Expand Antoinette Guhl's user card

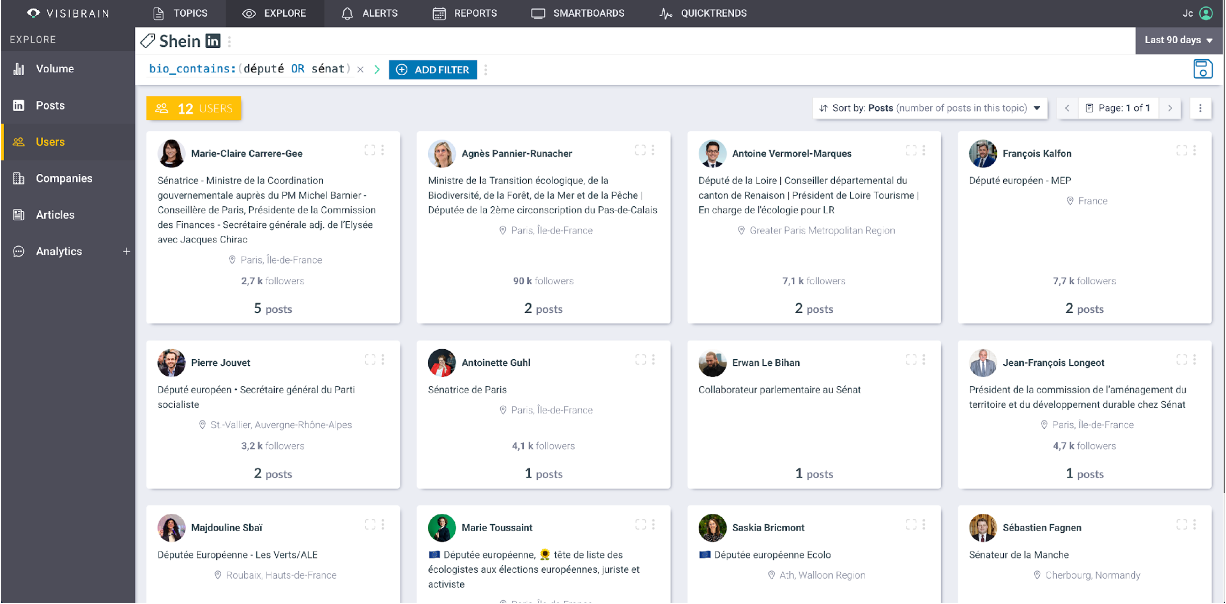click(x=640, y=358)
